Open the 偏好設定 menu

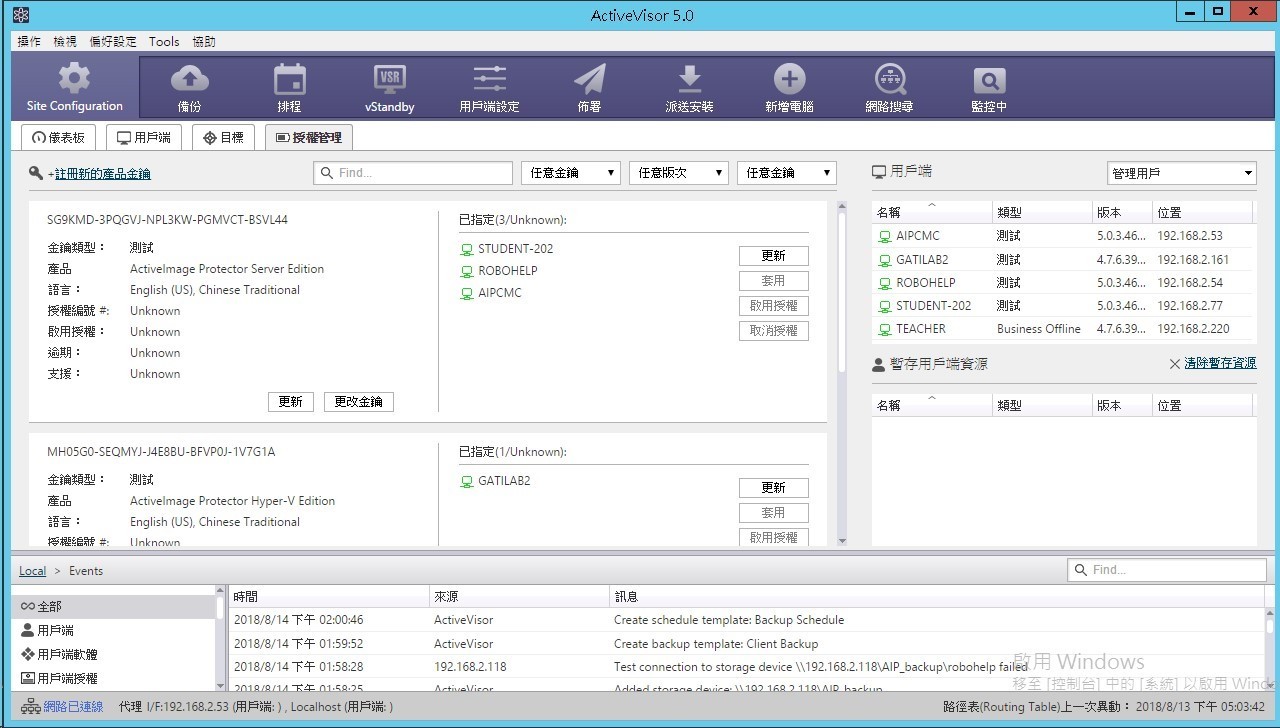[113, 42]
